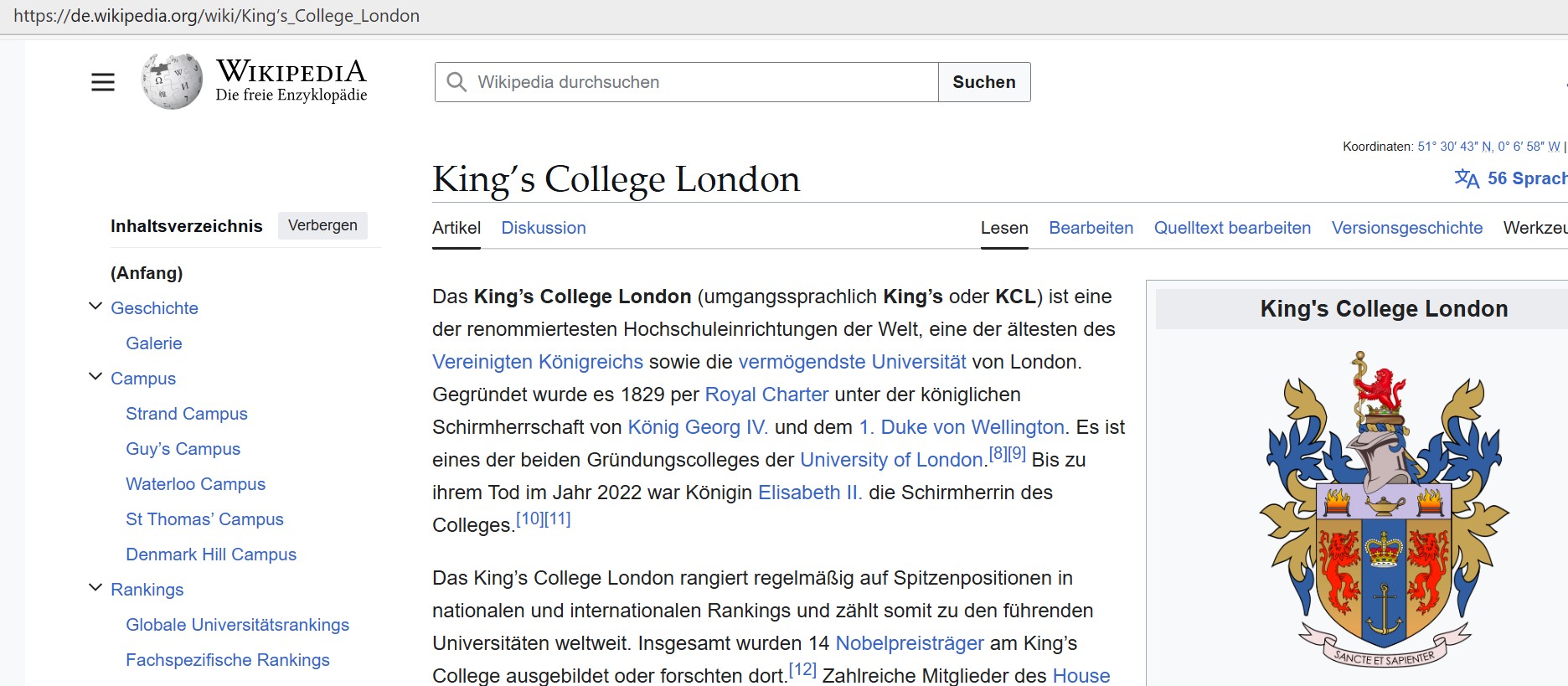
Task: Follow the House link at paragraph end
Action: (x=1081, y=675)
